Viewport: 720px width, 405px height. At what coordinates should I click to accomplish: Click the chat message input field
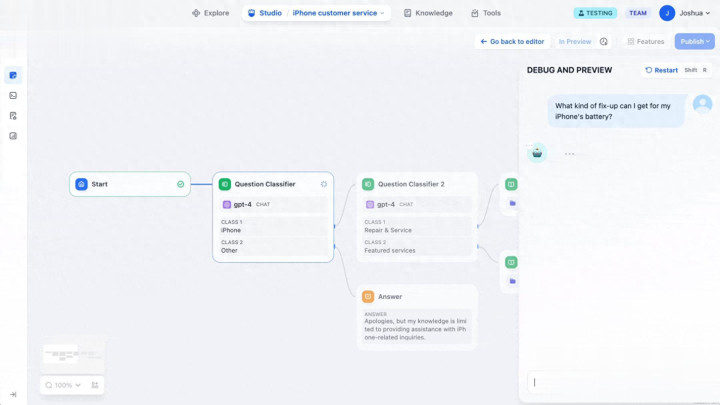[x=619, y=381]
